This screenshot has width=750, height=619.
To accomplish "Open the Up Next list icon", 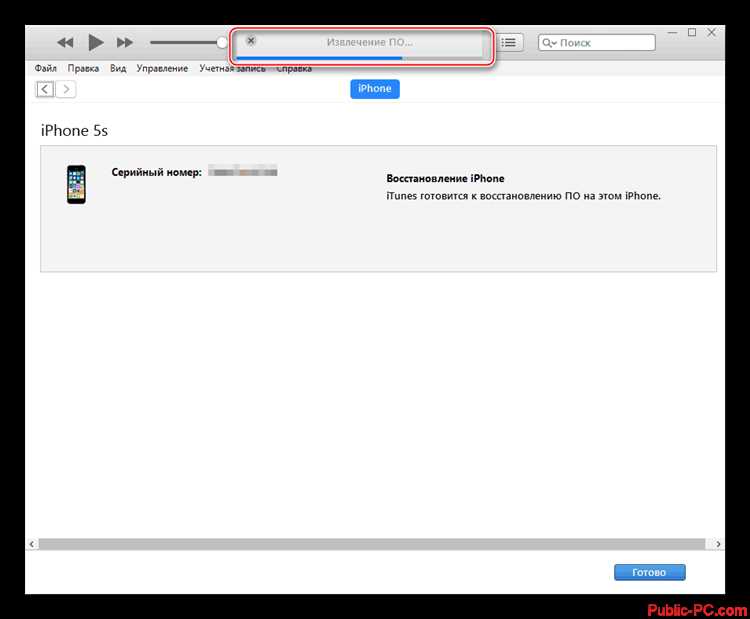I will pos(509,42).
